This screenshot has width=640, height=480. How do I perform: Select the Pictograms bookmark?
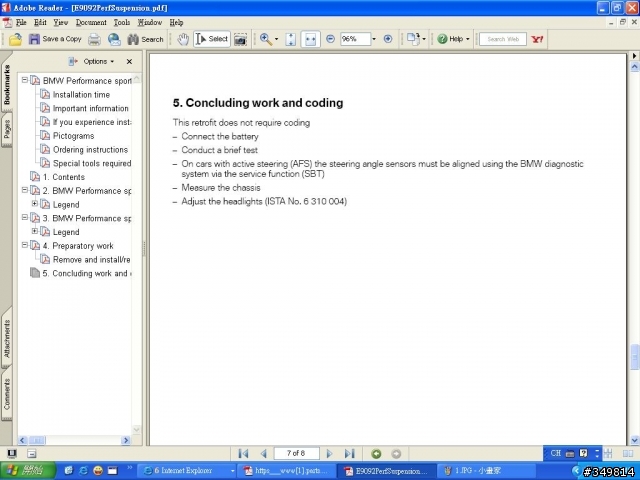click(73, 136)
